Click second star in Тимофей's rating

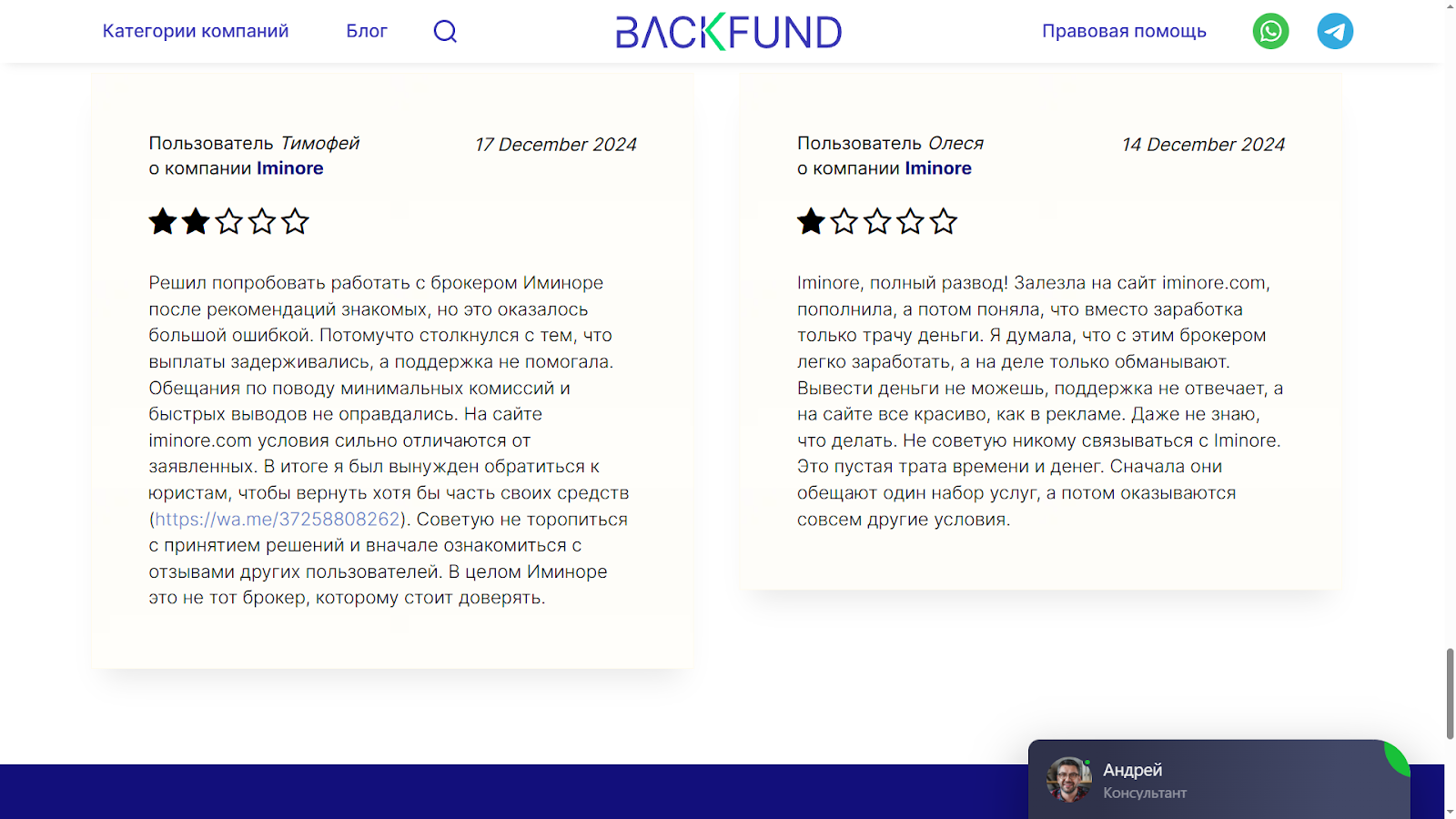click(196, 222)
